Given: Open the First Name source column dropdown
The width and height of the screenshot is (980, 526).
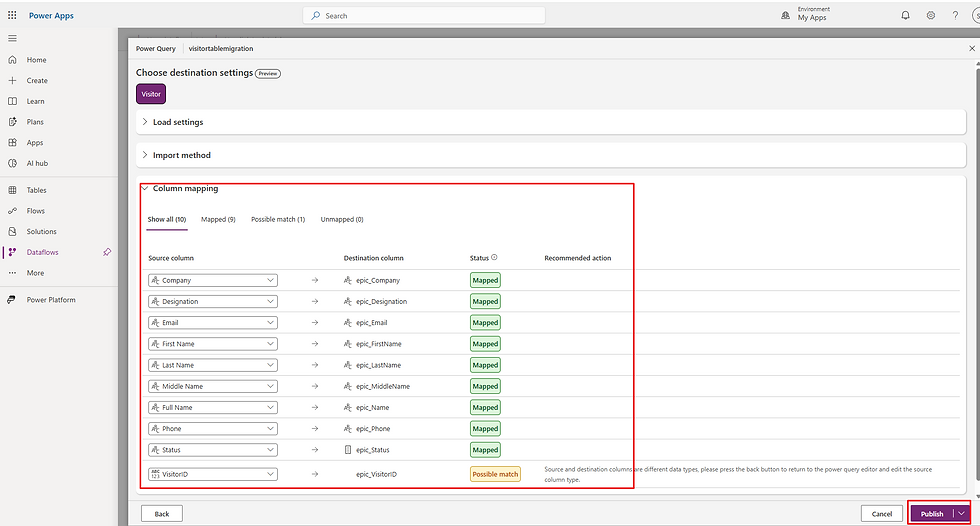Looking at the screenshot, I should point(213,344).
